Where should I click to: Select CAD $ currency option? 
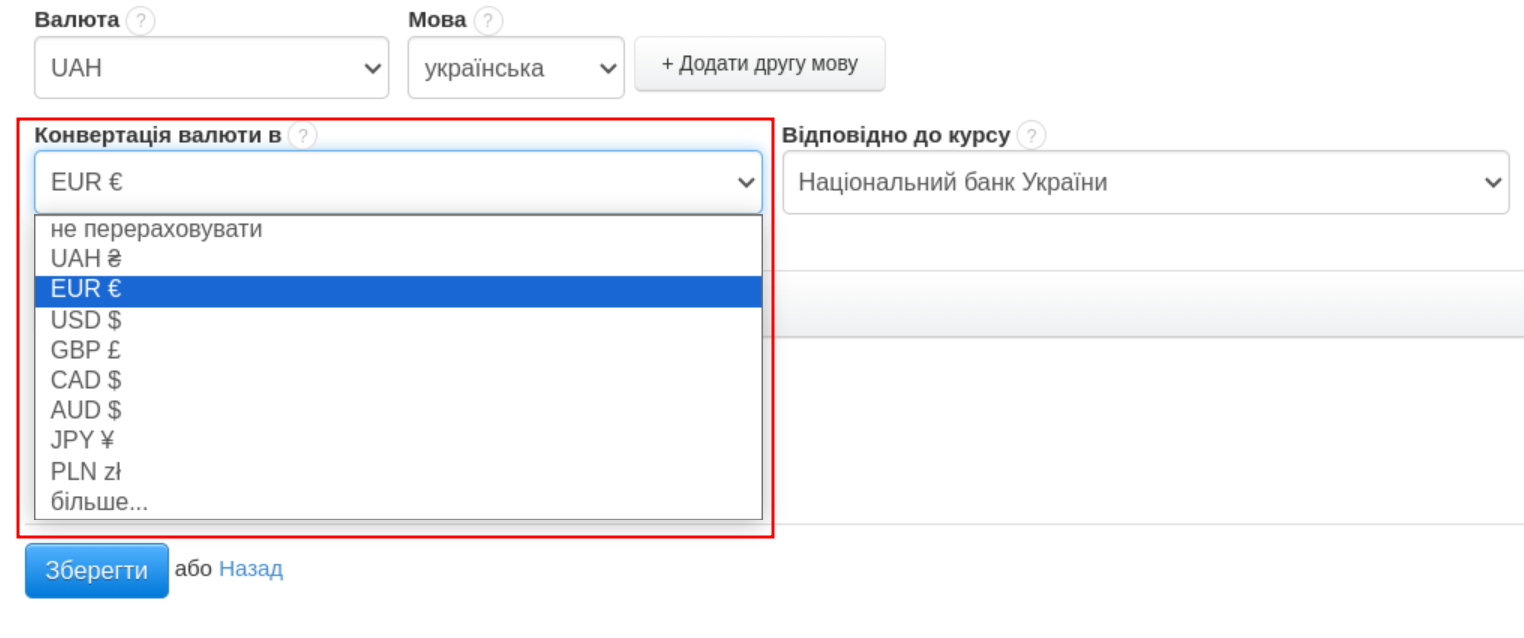coord(87,380)
